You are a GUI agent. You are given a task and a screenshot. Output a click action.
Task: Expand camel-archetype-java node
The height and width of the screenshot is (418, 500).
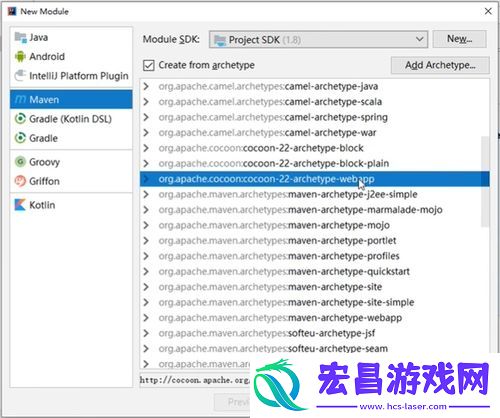point(146,86)
